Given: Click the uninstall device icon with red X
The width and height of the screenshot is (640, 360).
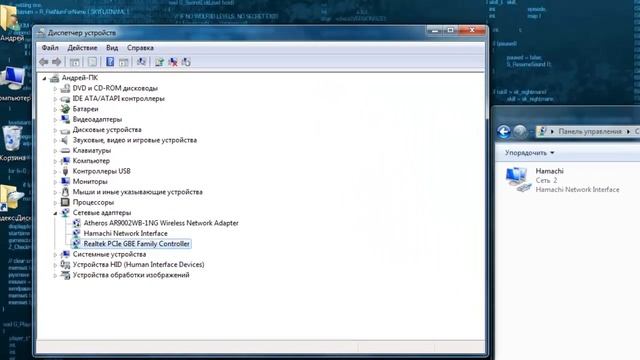Looking at the screenshot, I should 173,62.
